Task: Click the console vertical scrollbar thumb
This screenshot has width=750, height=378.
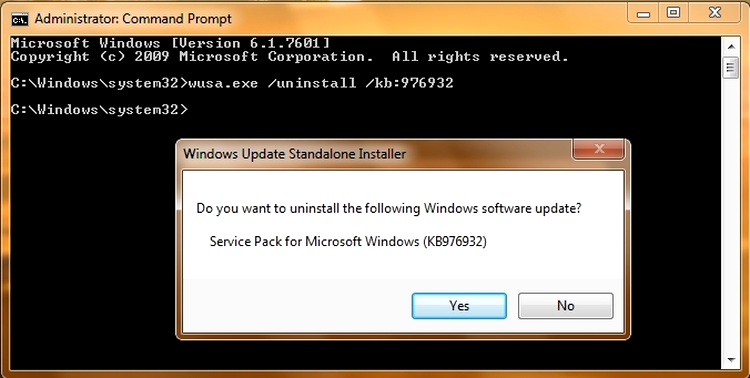Action: click(730, 68)
